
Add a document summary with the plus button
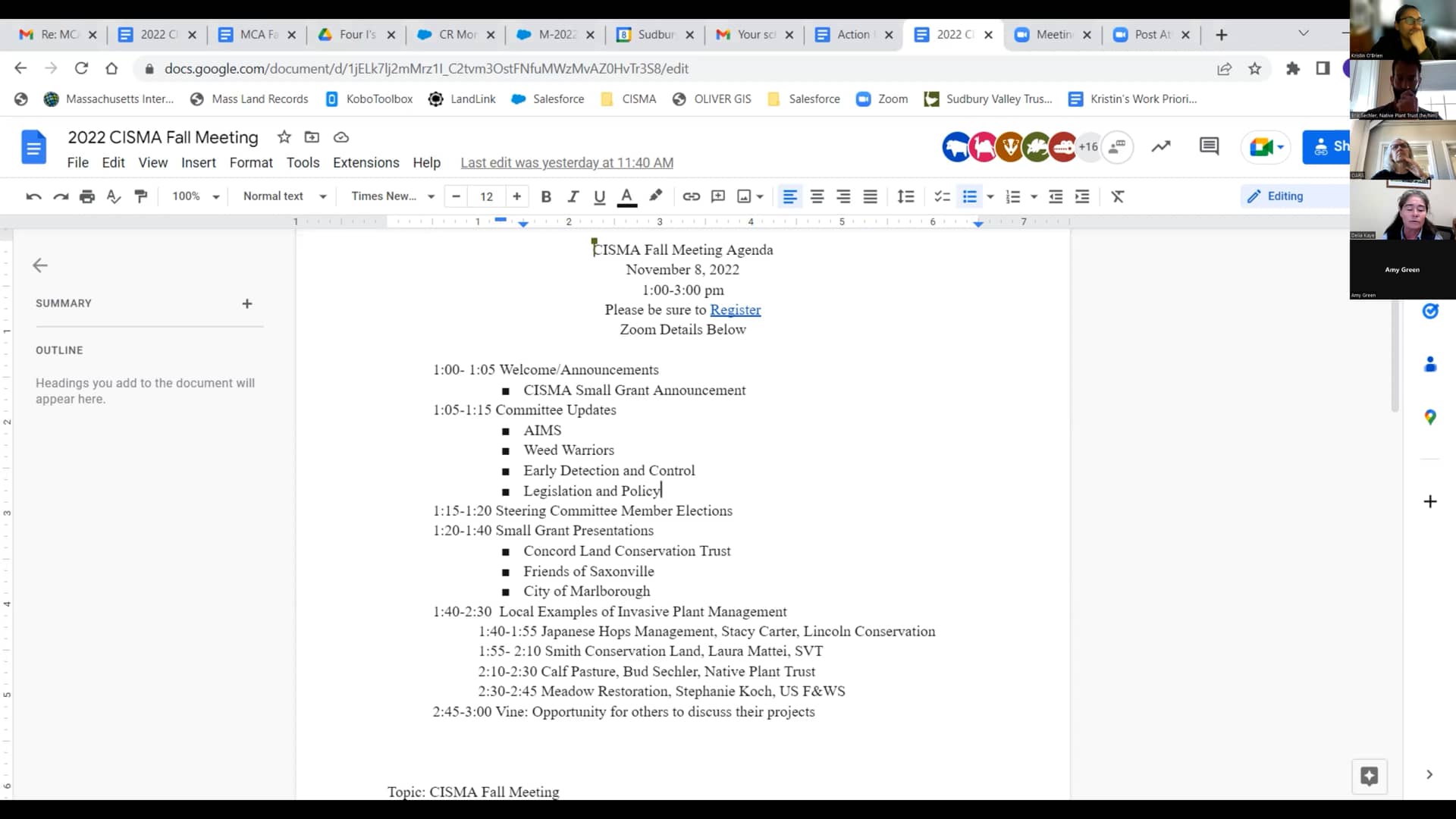[247, 303]
